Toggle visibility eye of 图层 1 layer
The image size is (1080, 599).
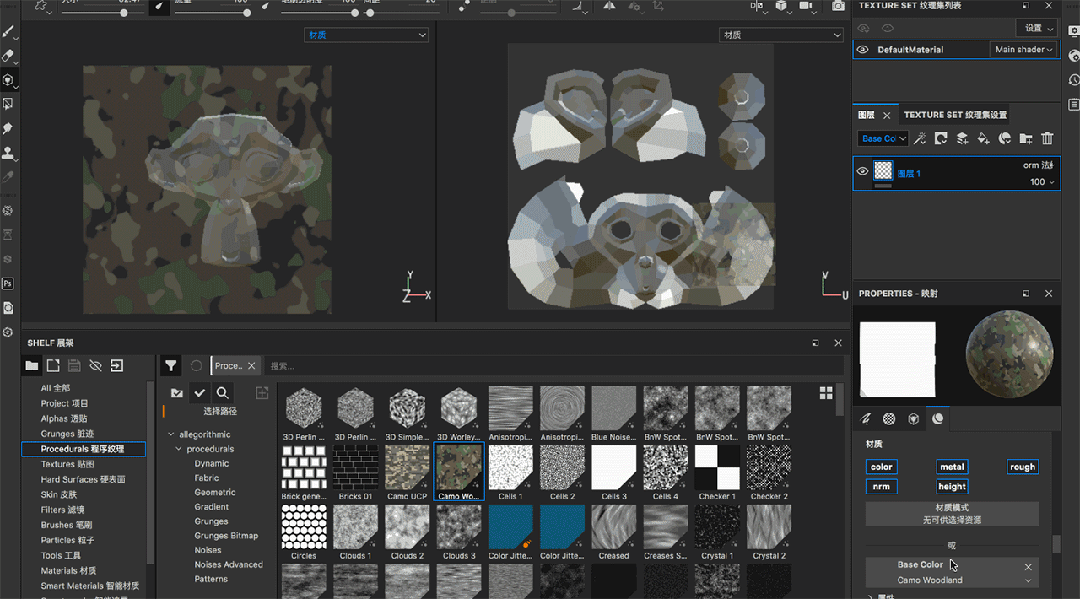[862, 171]
